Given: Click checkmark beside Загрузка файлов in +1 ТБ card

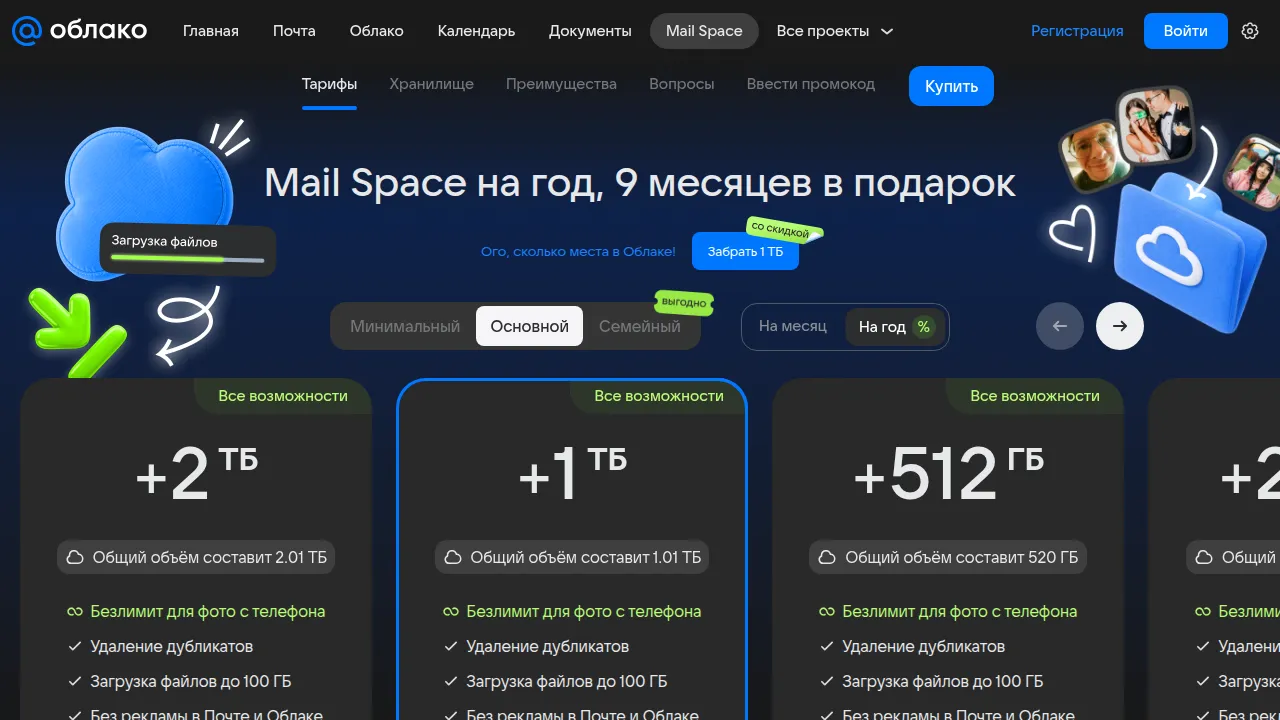Looking at the screenshot, I should click(x=451, y=682).
